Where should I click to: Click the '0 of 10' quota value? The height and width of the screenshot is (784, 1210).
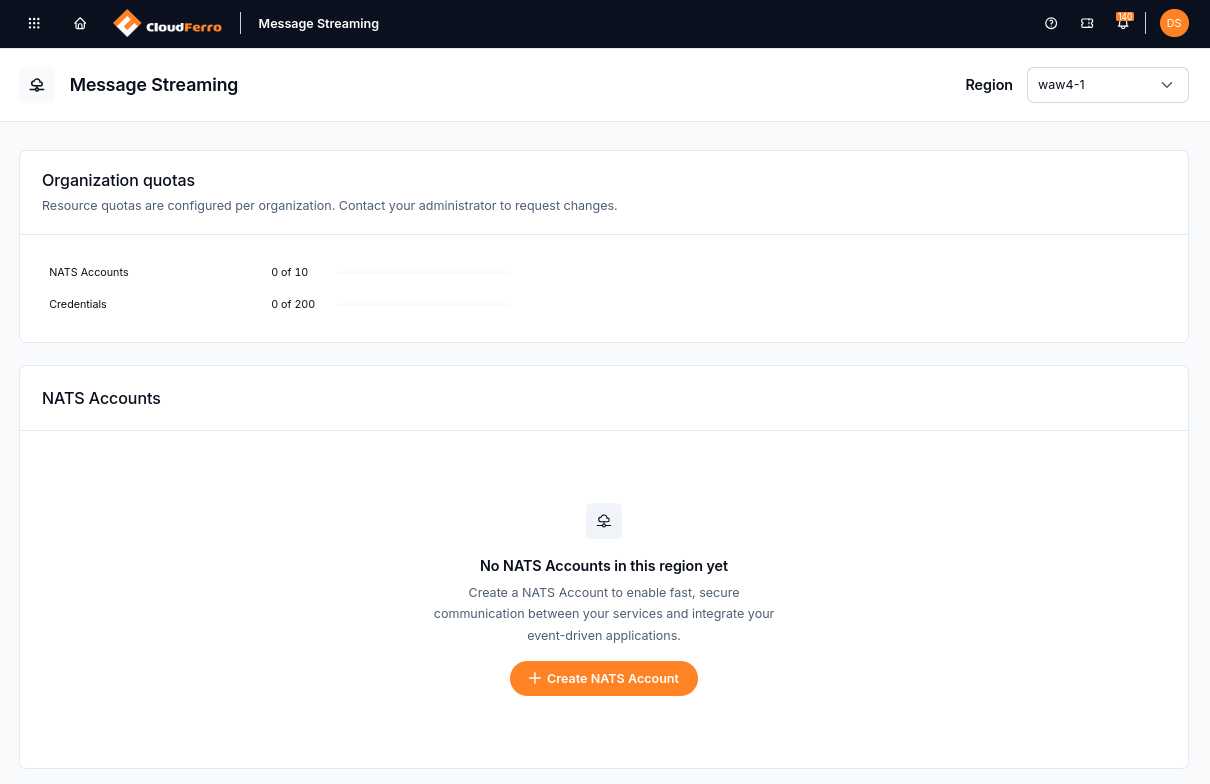pyautogui.click(x=290, y=272)
